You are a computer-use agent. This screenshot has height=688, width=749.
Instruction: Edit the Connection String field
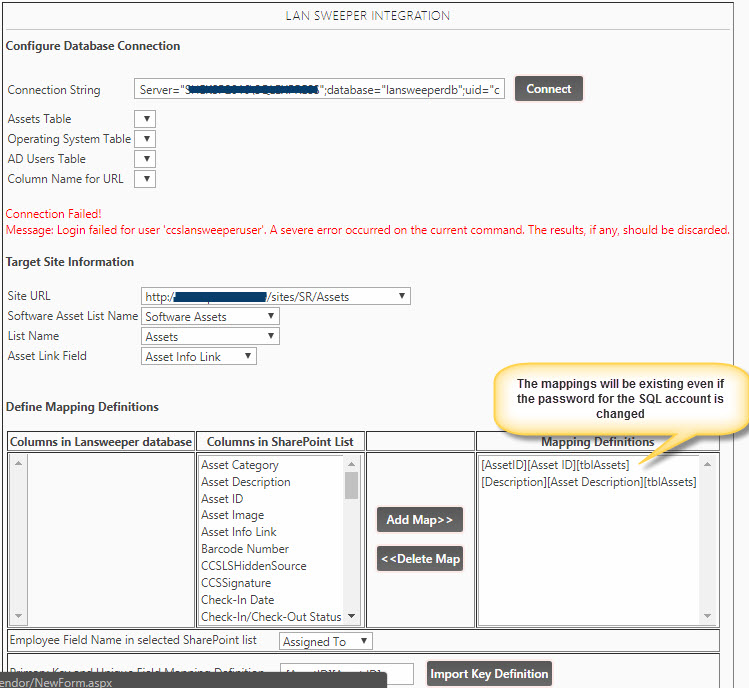(319, 90)
